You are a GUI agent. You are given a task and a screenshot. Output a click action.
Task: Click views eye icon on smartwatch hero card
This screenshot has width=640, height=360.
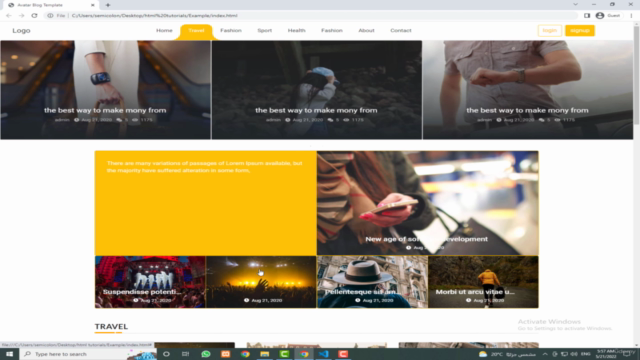[135, 120]
